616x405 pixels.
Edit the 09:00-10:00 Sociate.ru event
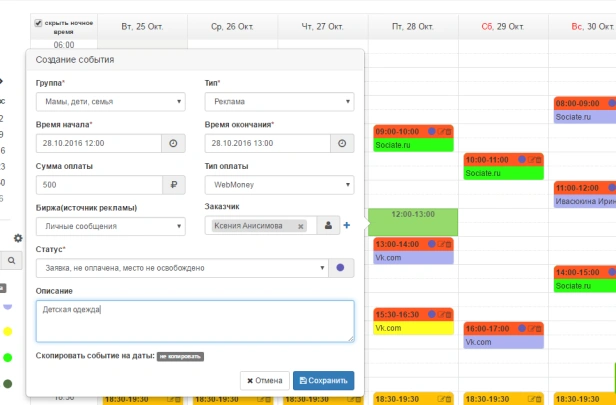(x=441, y=132)
